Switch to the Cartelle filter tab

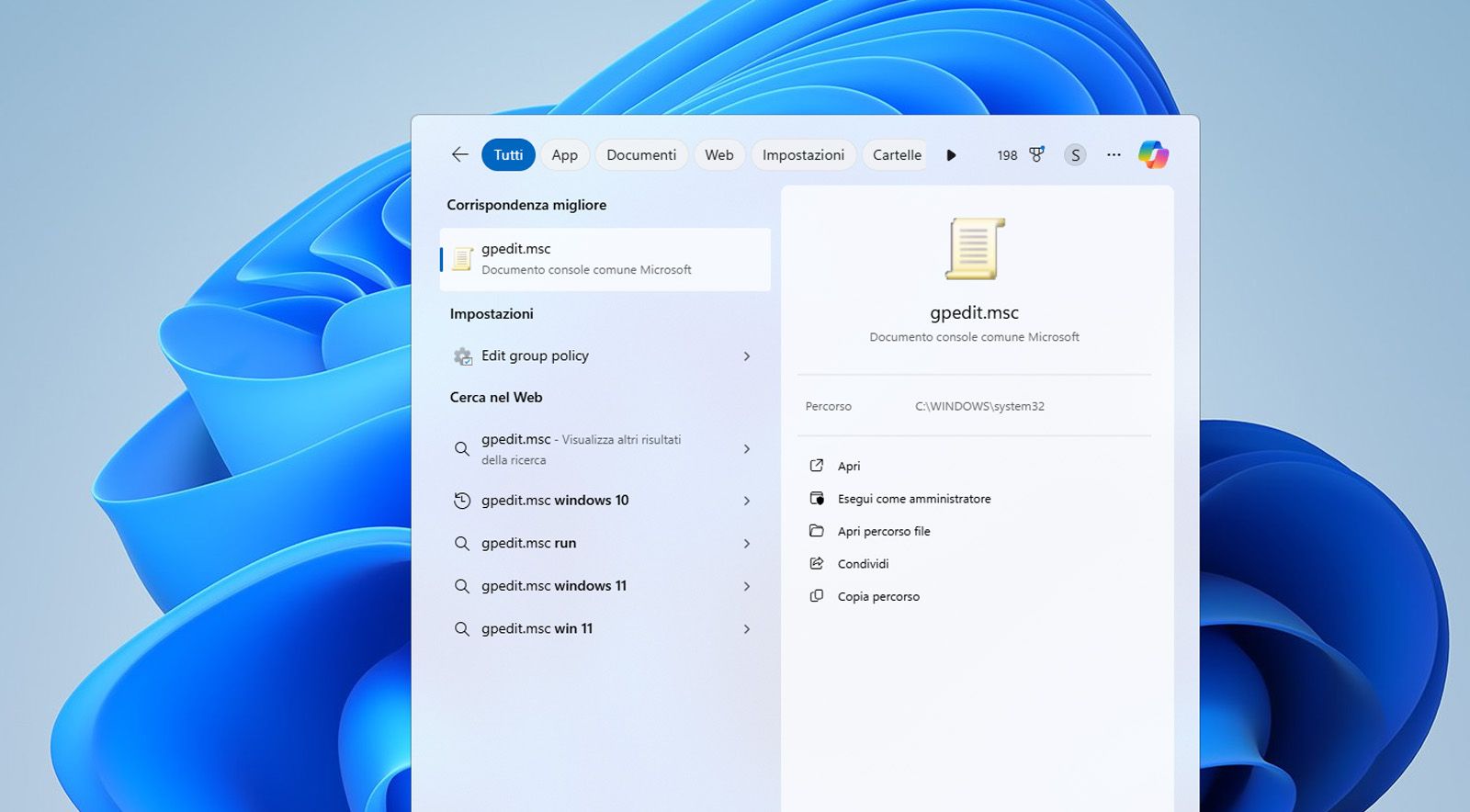897,155
